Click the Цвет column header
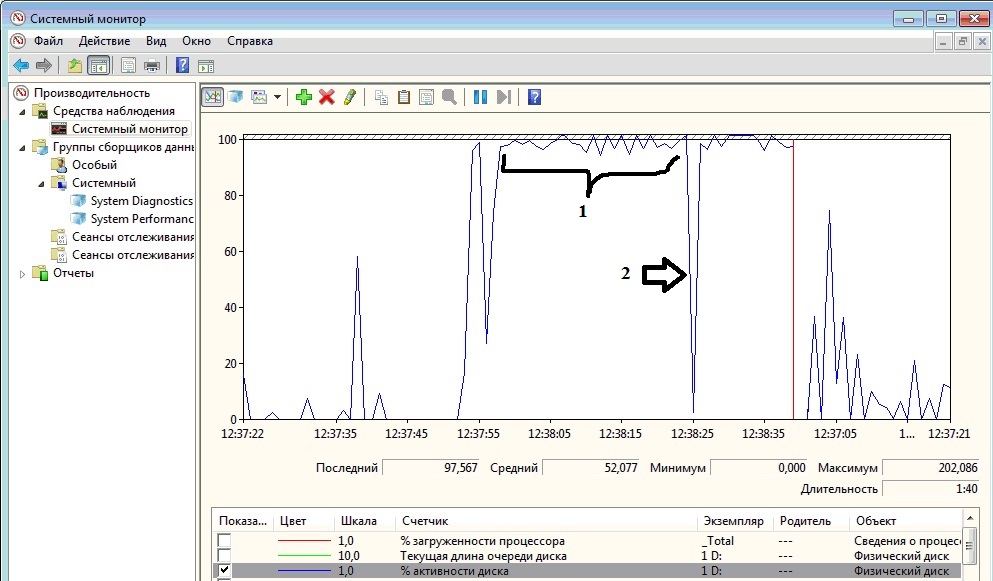The width and height of the screenshot is (993, 581). 304,521
